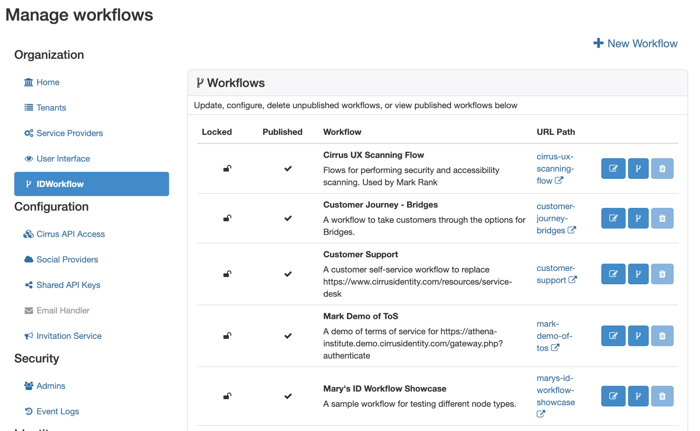Open Event Logs under Security
Viewport: 700px width, 431px height.
click(57, 411)
